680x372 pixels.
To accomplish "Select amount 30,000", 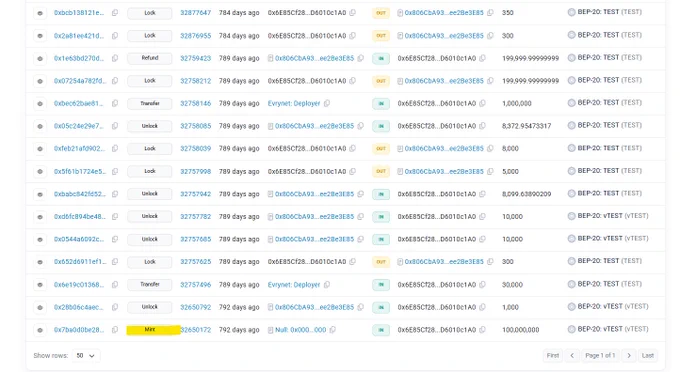I will click(512, 285).
